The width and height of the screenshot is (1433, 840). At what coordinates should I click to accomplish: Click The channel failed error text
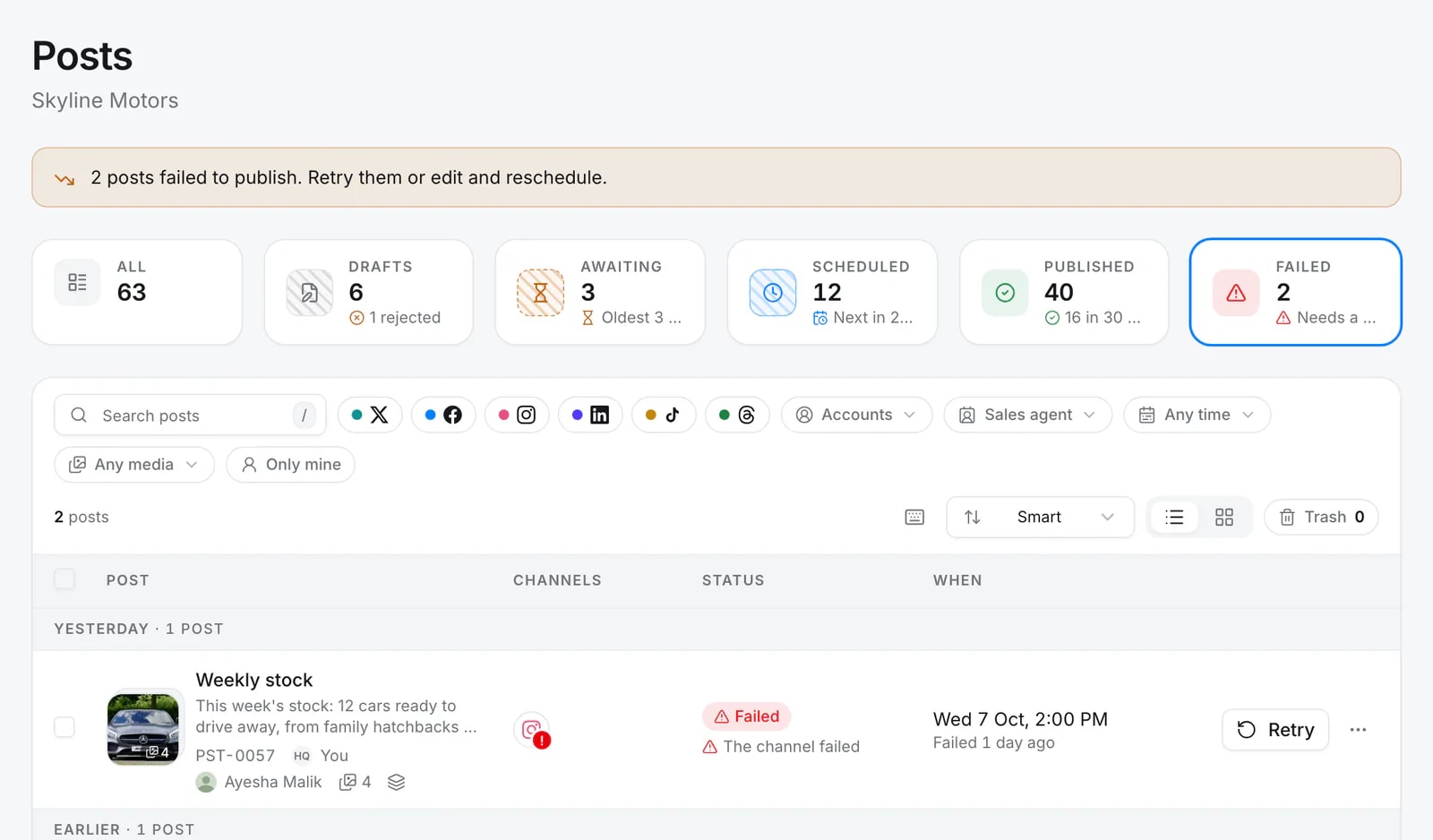(x=781, y=747)
